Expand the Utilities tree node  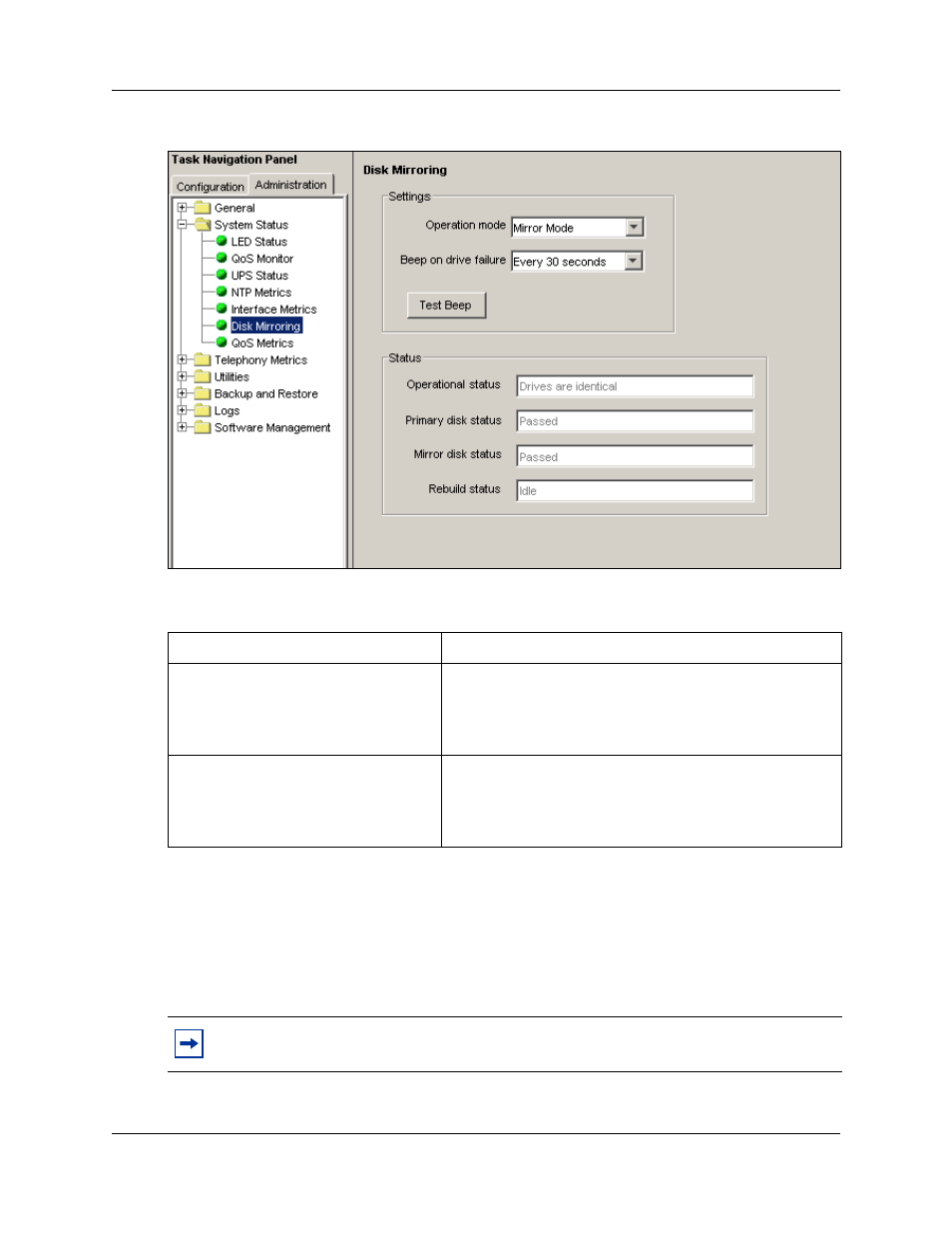click(x=183, y=376)
